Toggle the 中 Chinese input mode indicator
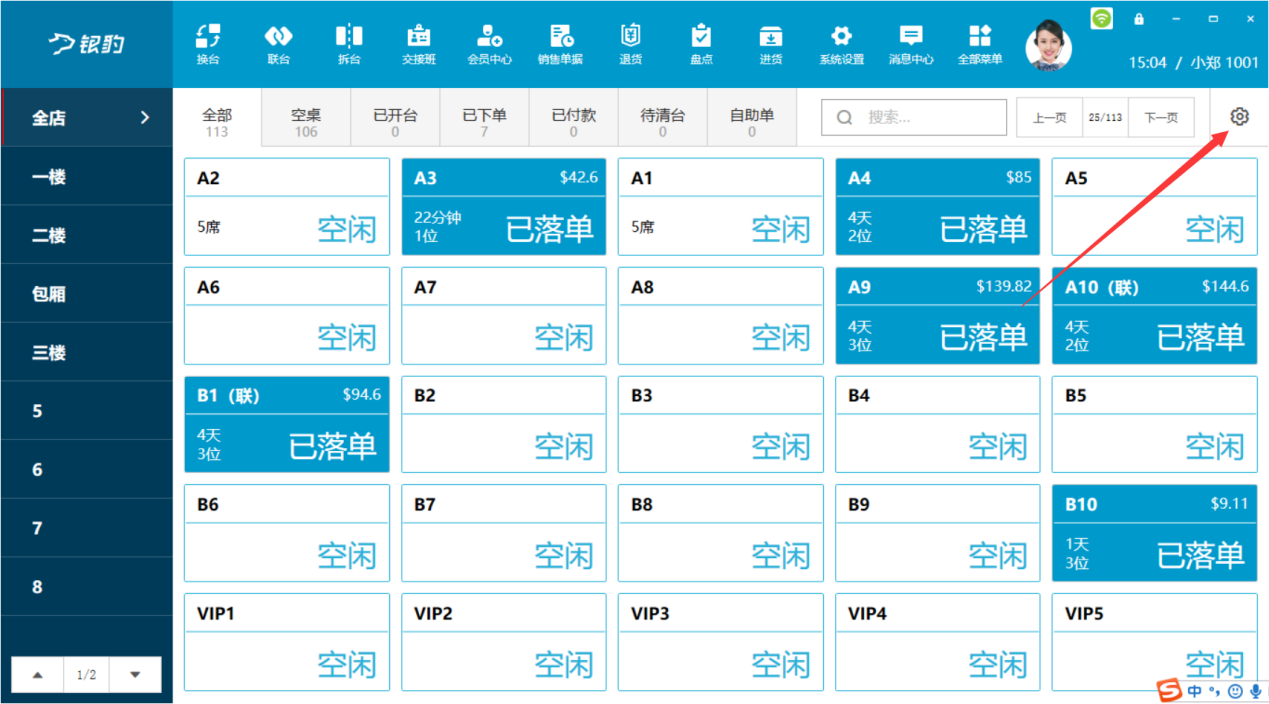The width and height of the screenshot is (1269, 704). coord(1195,691)
